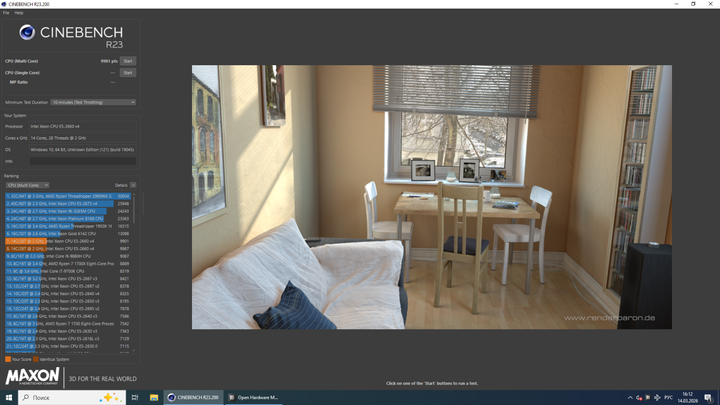Viewport: 720px width, 405px height.
Task: Select rank 16 Xeon E5-2695 v2 row
Action: pyautogui.click(x=68, y=309)
